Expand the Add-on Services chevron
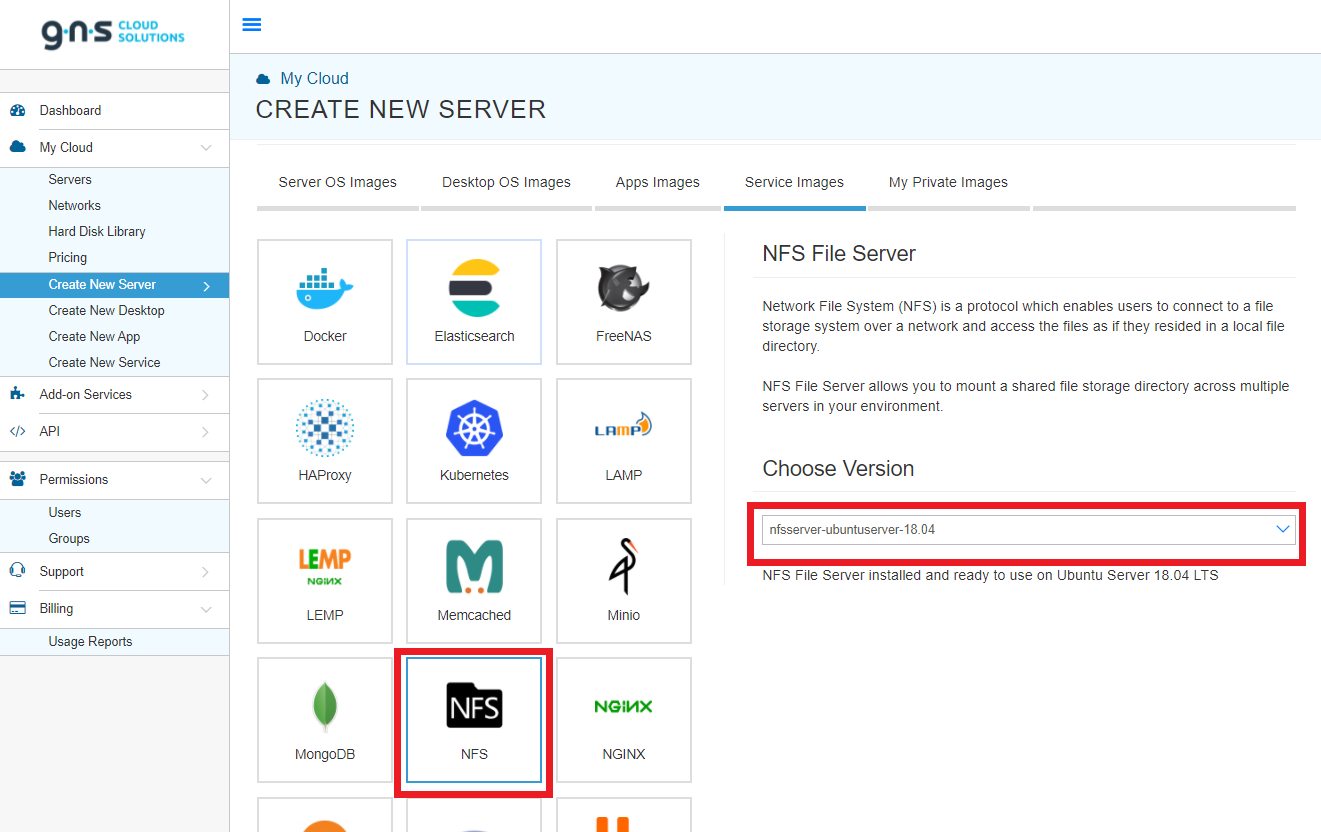The width and height of the screenshot is (1321, 832). [x=206, y=395]
